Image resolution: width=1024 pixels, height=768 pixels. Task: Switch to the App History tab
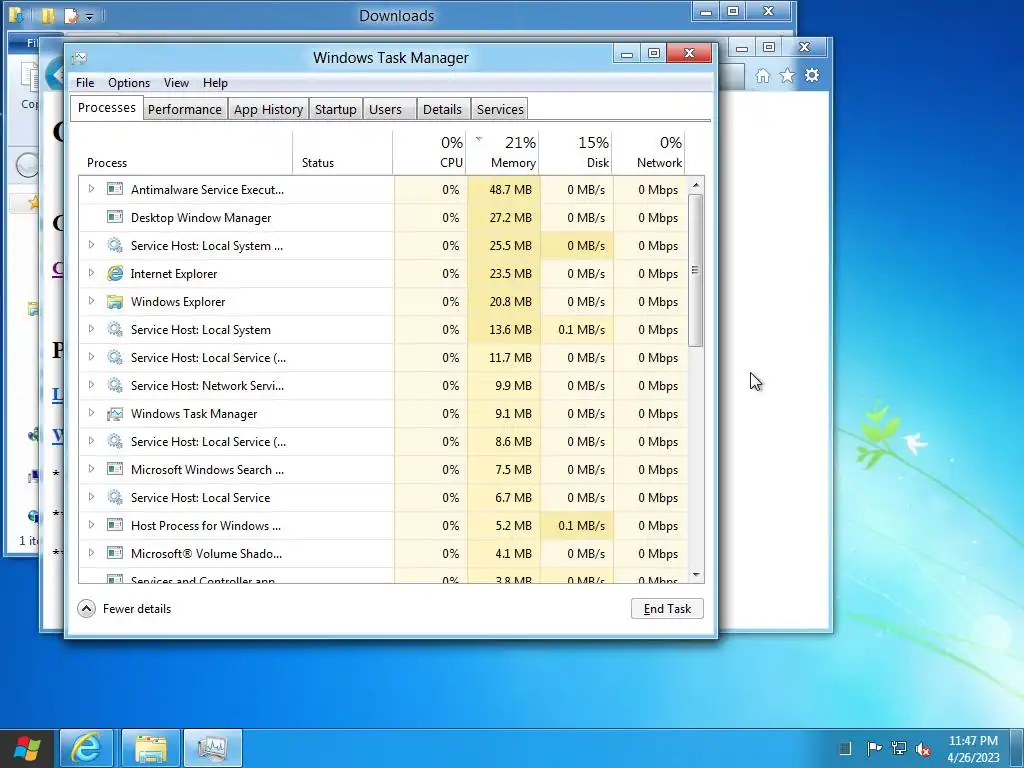tap(268, 109)
